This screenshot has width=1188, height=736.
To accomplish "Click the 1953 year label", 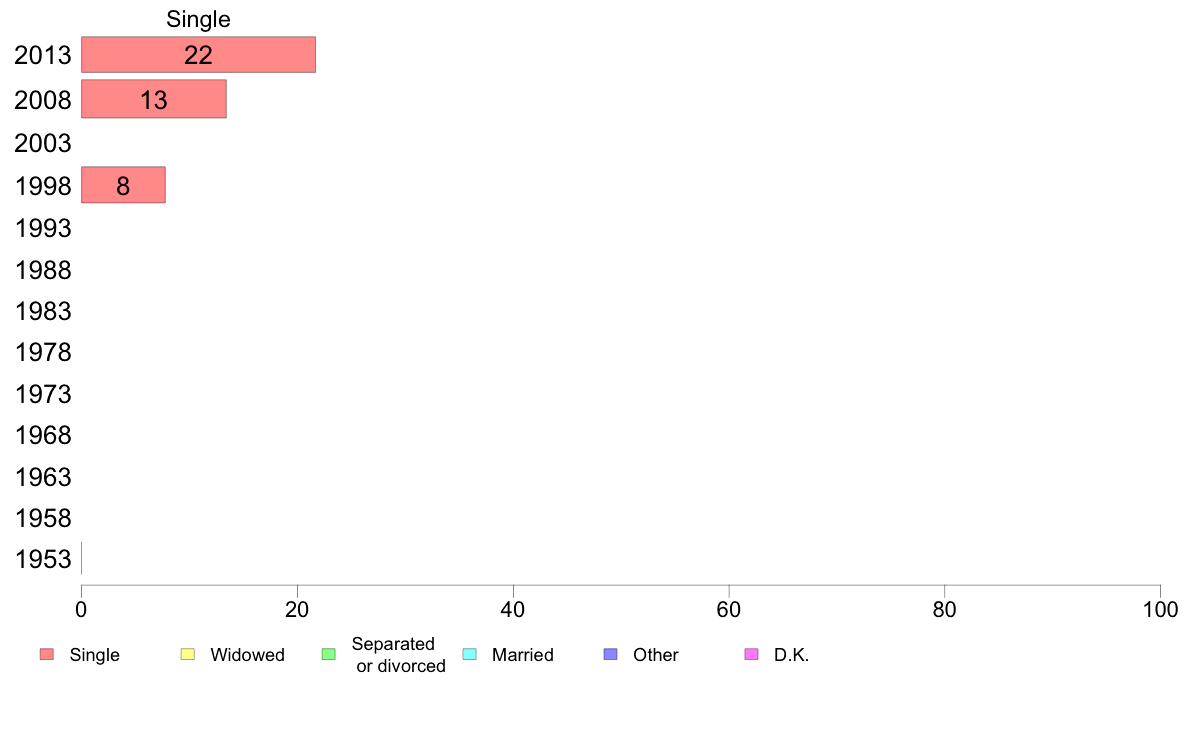I will [42, 559].
